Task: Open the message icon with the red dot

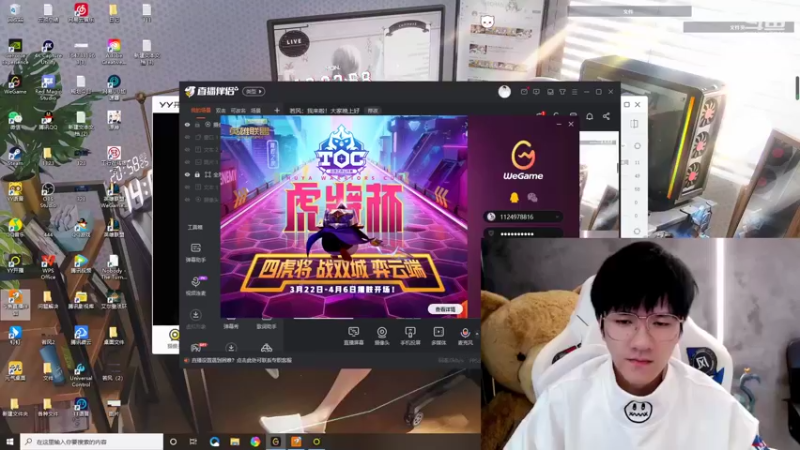Action: coord(524,91)
